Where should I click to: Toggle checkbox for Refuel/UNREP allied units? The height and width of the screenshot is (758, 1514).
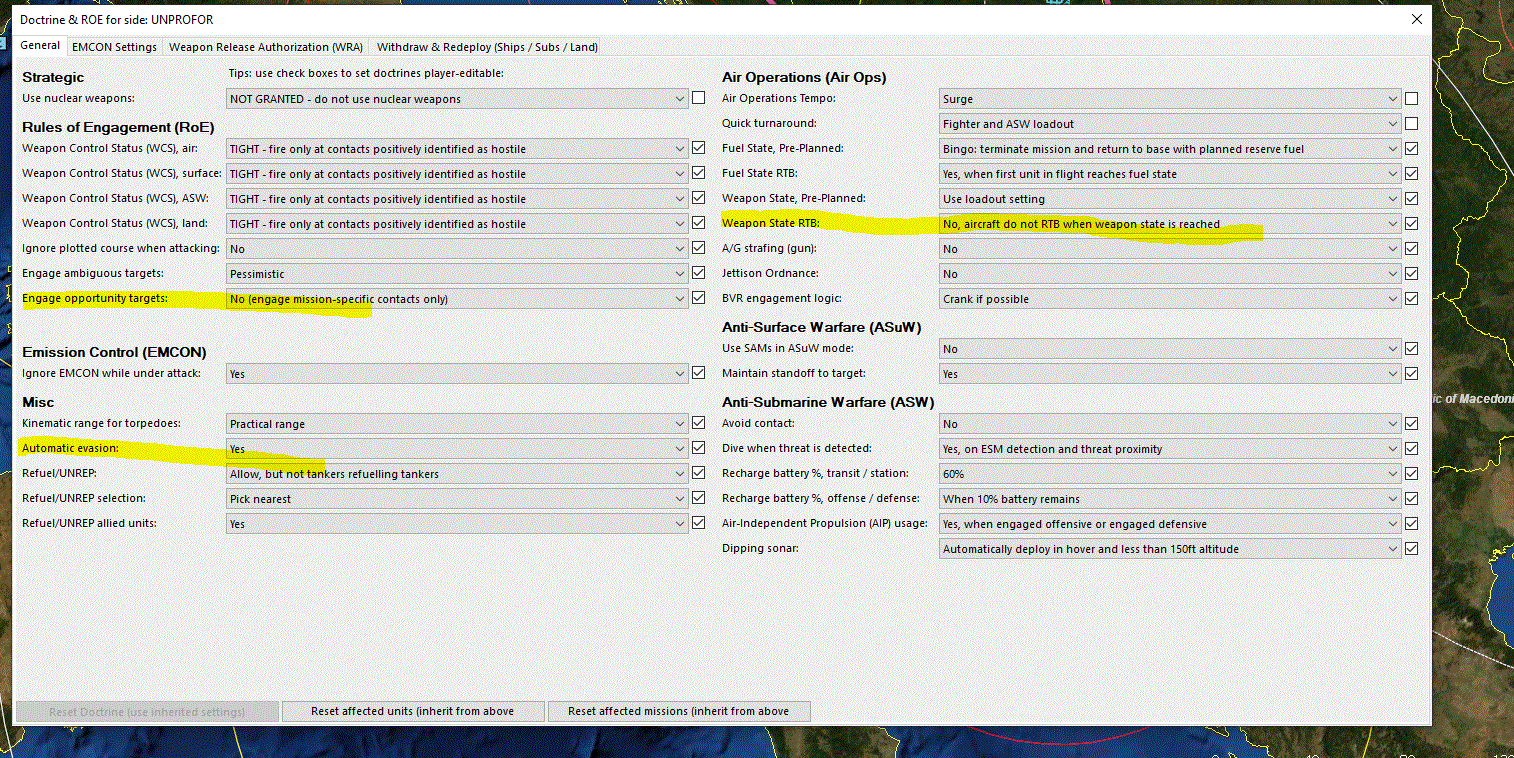pos(698,523)
